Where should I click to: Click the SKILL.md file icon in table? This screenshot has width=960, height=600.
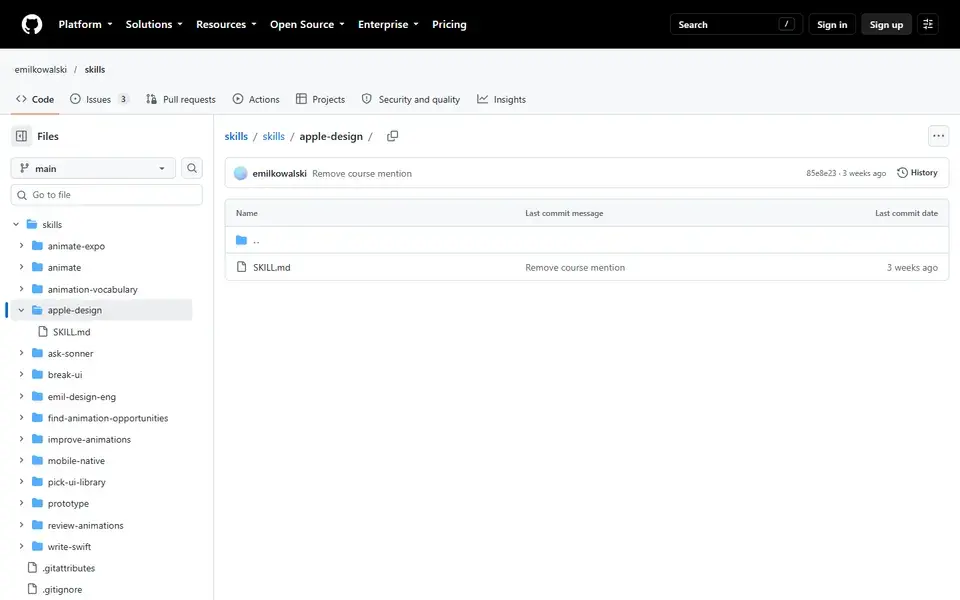(241, 267)
